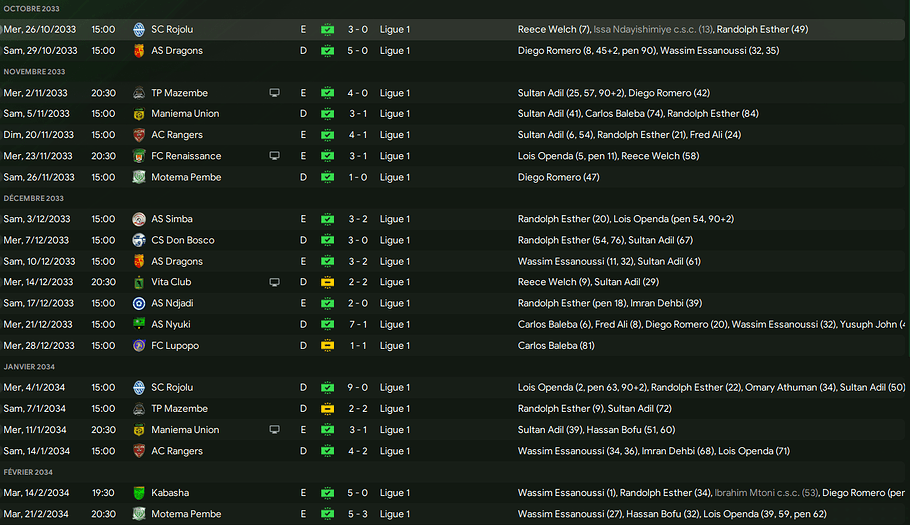910x525 pixels.
Task: Click the Vita Club team badge
Action: 139,283
